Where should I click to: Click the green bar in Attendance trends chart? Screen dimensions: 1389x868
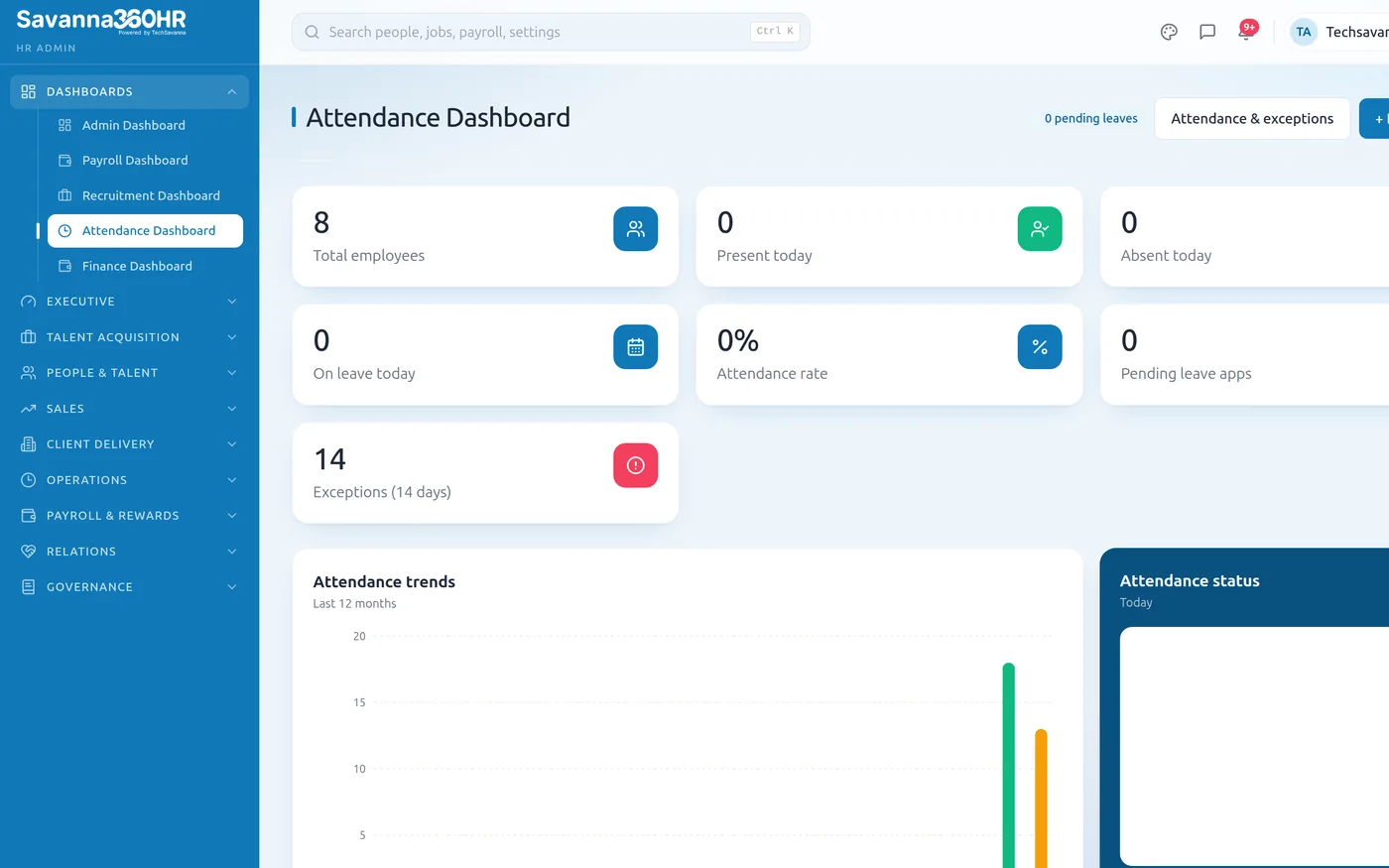[x=1009, y=765]
